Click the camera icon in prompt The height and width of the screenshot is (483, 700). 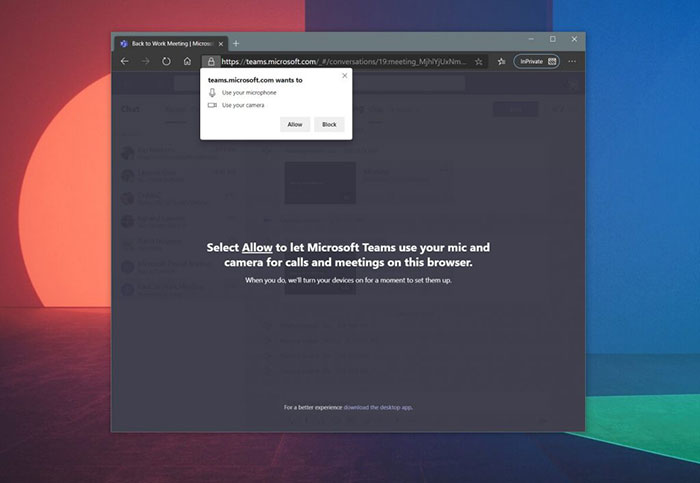click(x=212, y=105)
